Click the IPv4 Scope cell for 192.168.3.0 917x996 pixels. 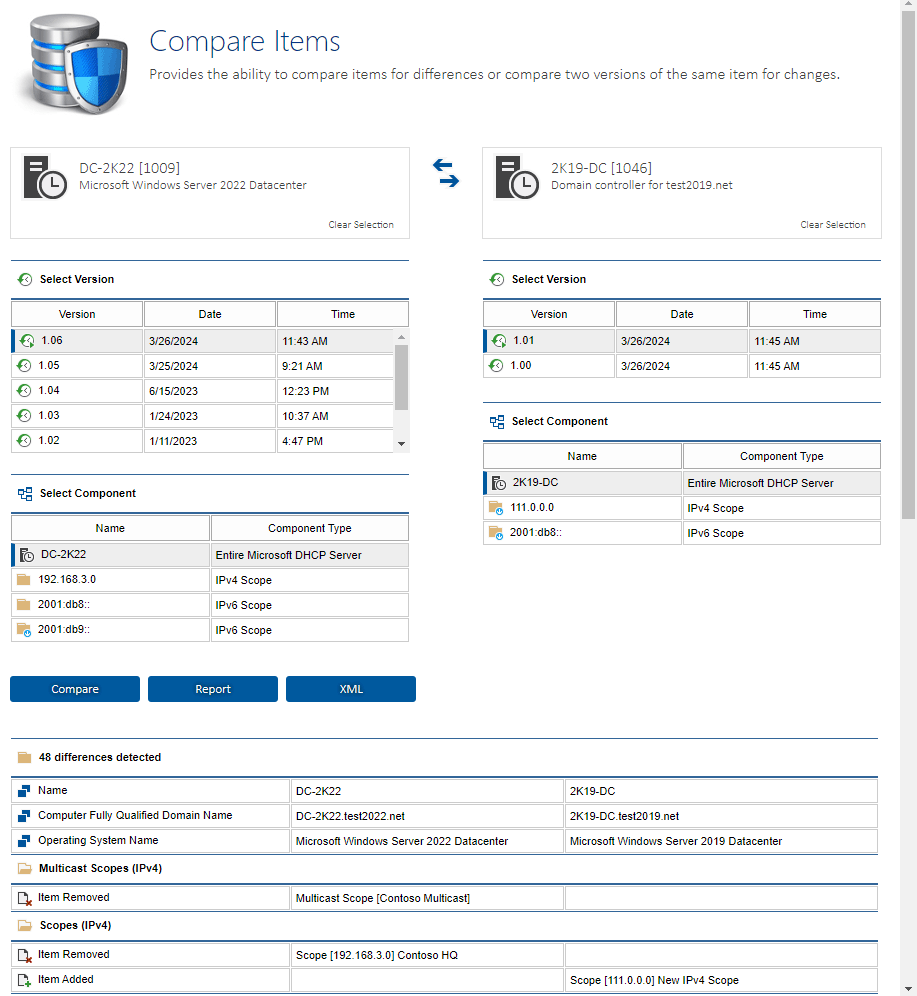click(x=309, y=580)
